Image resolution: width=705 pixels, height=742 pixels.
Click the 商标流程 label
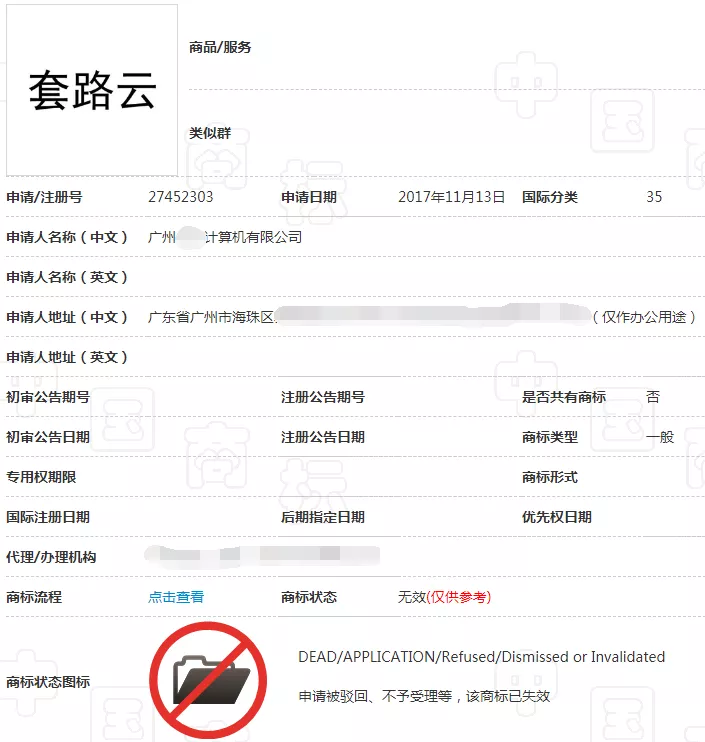34,597
